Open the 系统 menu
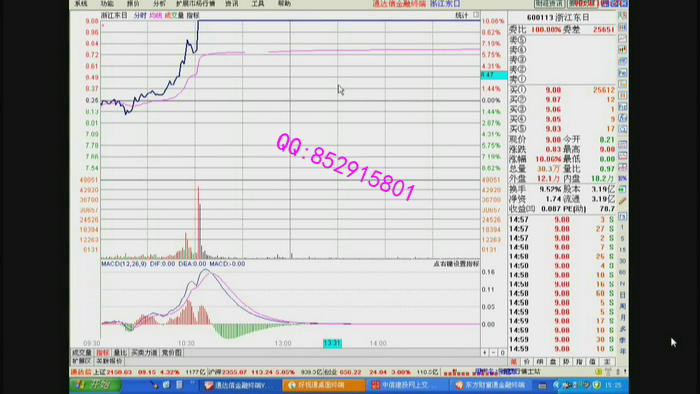 [81, 4]
